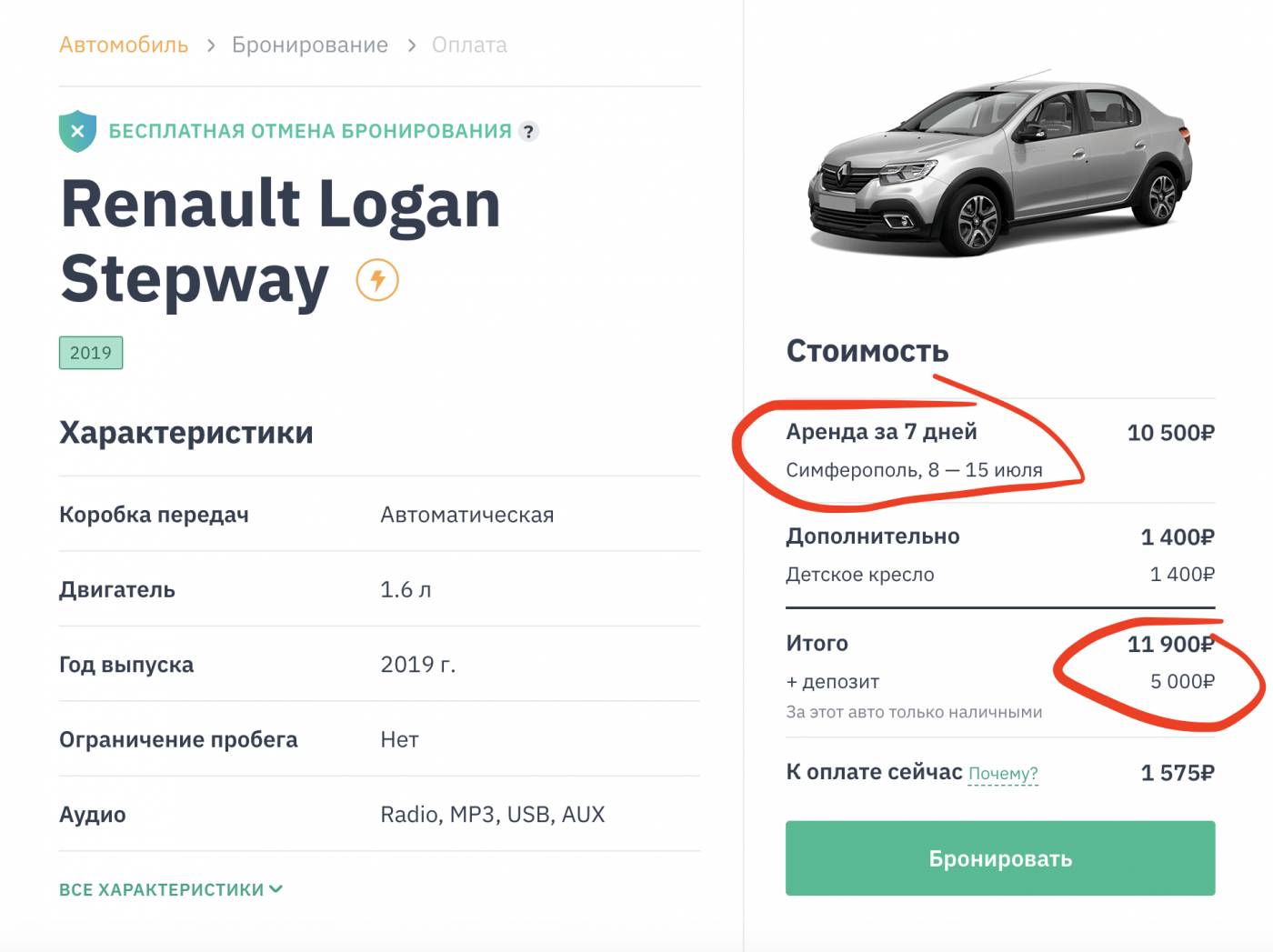This screenshot has height=952, width=1273.
Task: Select the Аренда за 7 дней row
Action: click(x=882, y=432)
